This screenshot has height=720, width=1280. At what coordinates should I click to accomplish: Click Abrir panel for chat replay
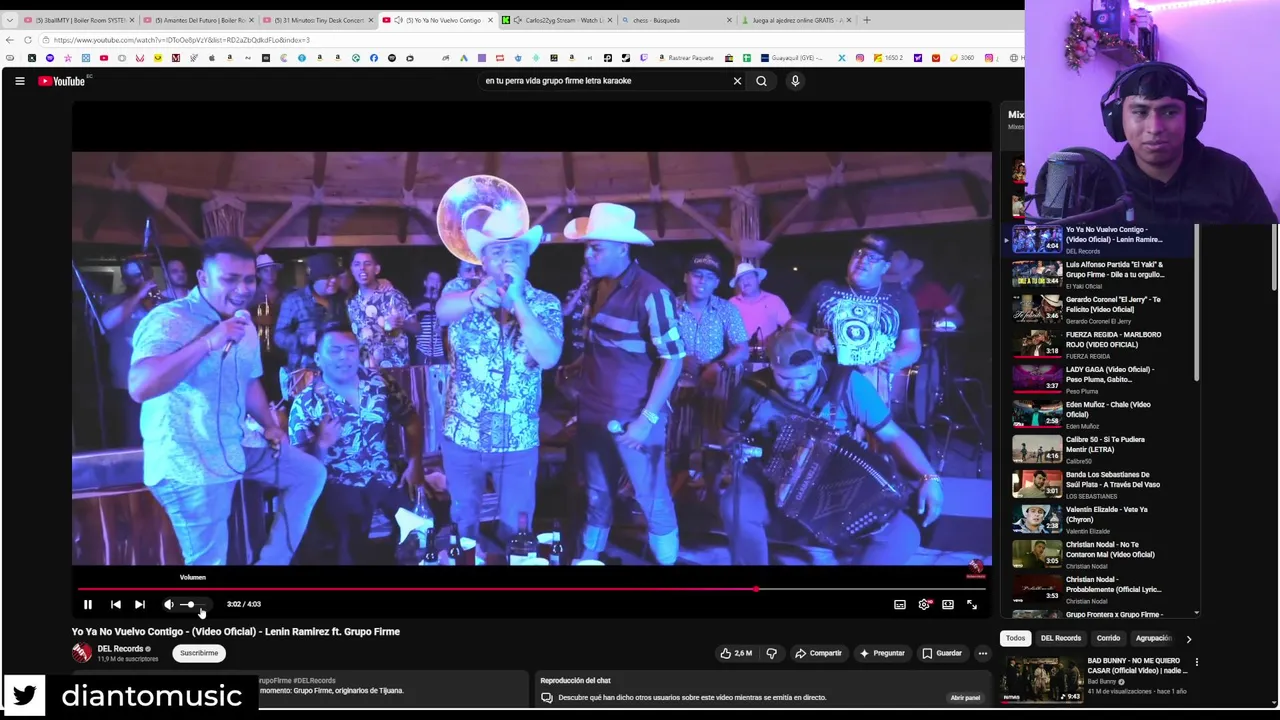tap(965, 698)
